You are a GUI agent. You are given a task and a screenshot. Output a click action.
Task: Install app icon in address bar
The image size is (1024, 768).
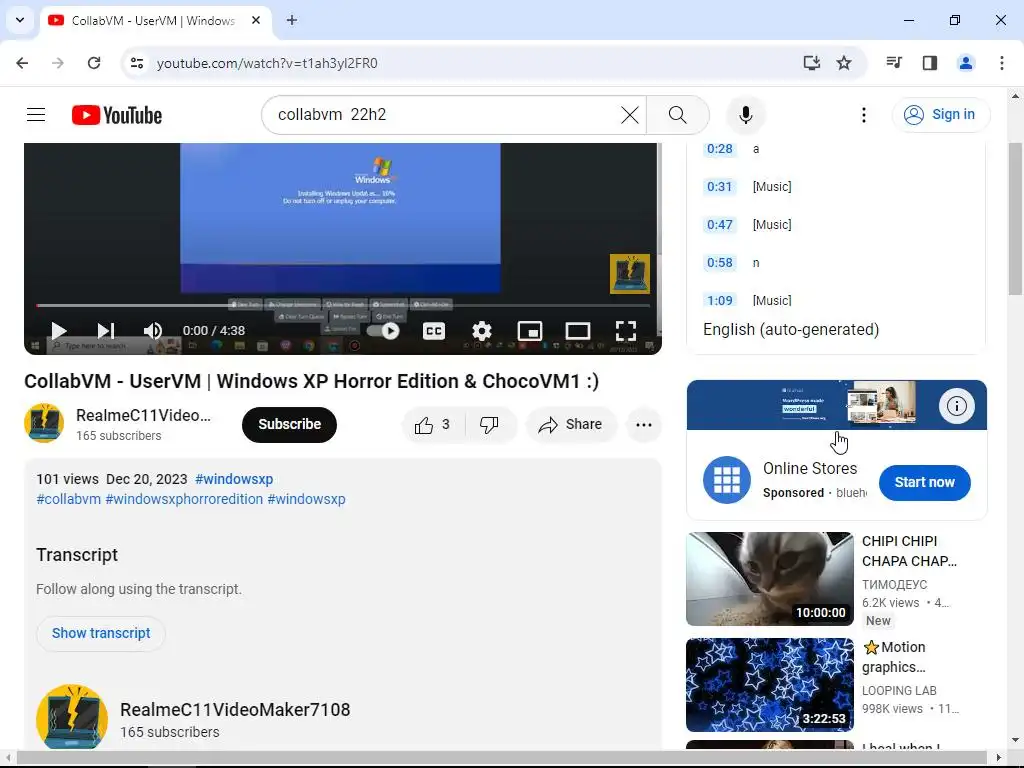(811, 63)
